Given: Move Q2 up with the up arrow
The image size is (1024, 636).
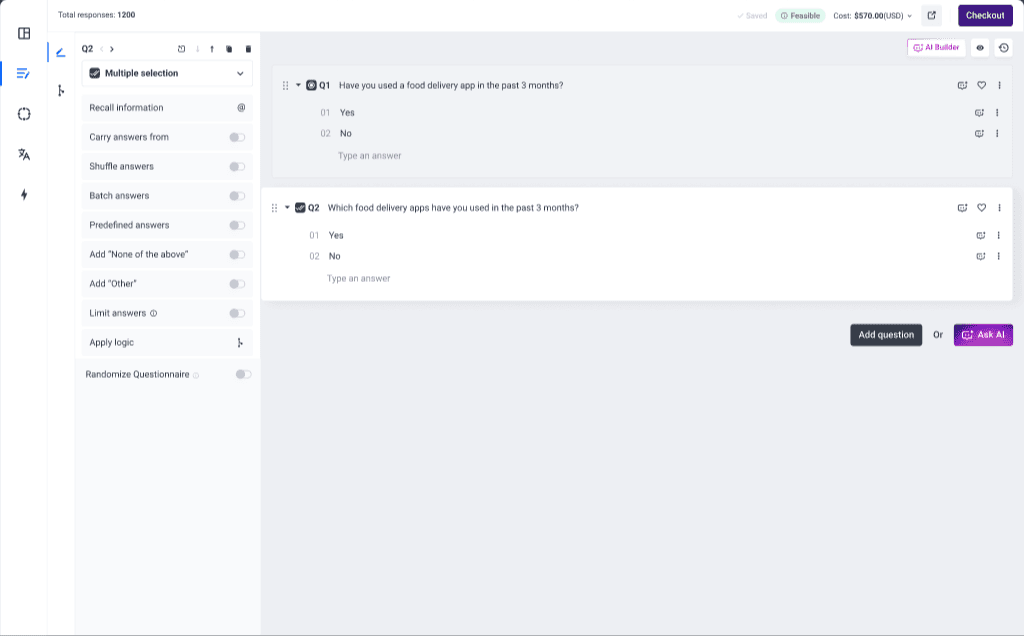Looking at the screenshot, I should point(212,49).
